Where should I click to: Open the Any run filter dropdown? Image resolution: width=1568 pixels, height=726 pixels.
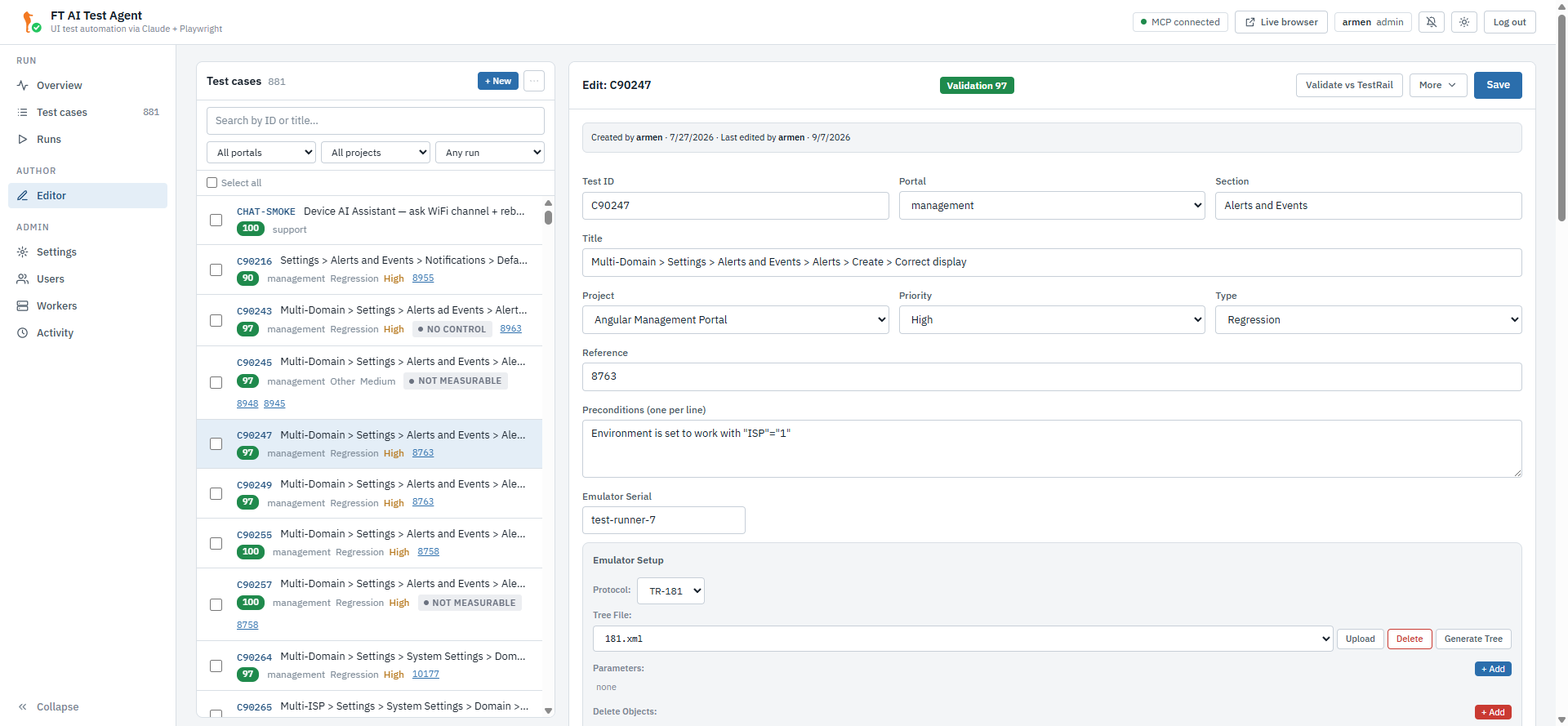point(490,152)
